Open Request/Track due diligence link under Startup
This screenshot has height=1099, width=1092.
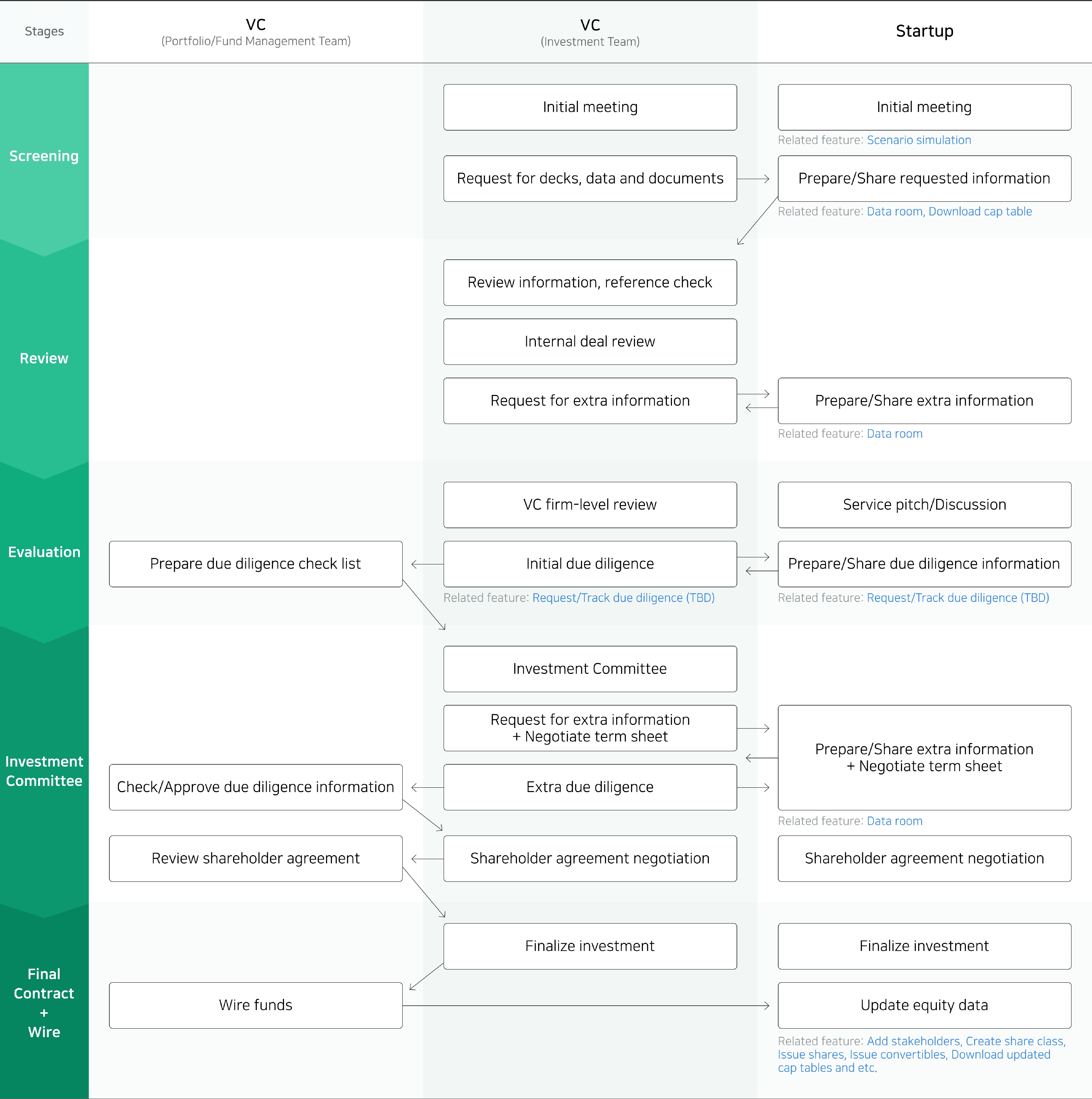[957, 598]
